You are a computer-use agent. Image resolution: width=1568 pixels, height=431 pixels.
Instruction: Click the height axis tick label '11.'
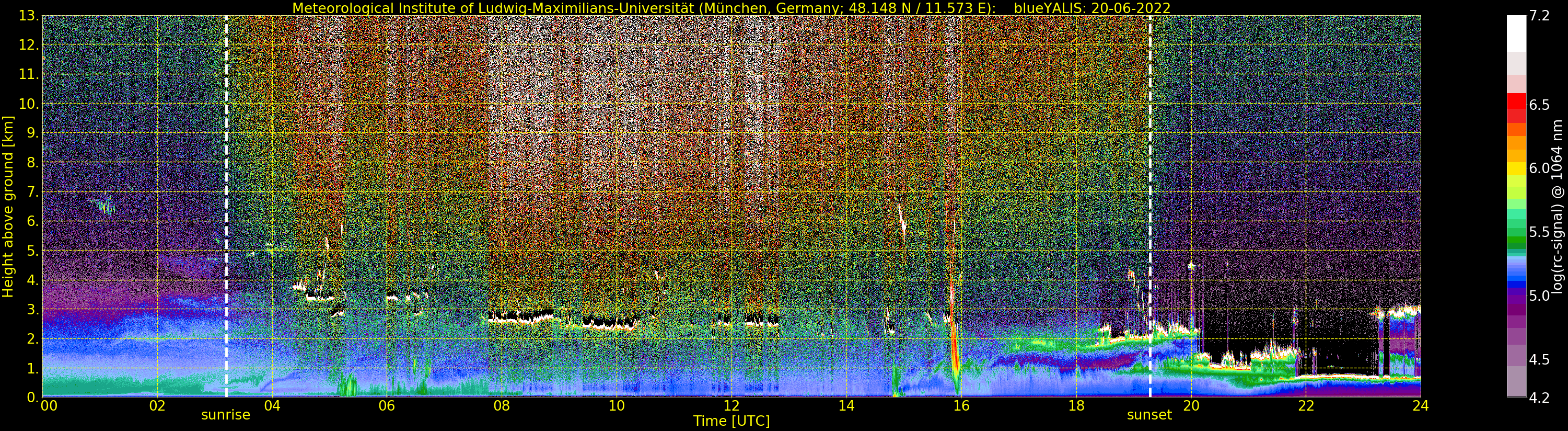click(28, 74)
